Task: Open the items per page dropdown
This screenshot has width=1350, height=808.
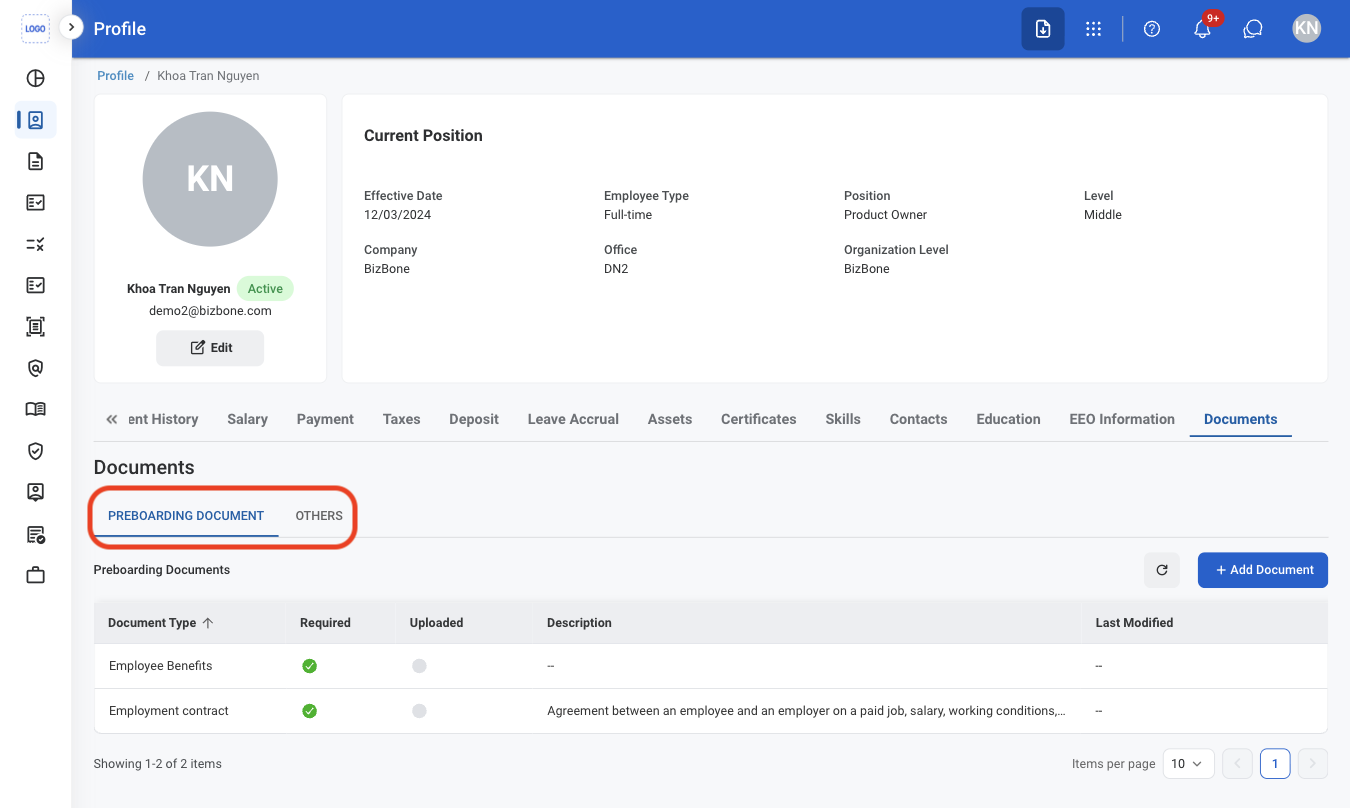Action: pyautogui.click(x=1189, y=764)
